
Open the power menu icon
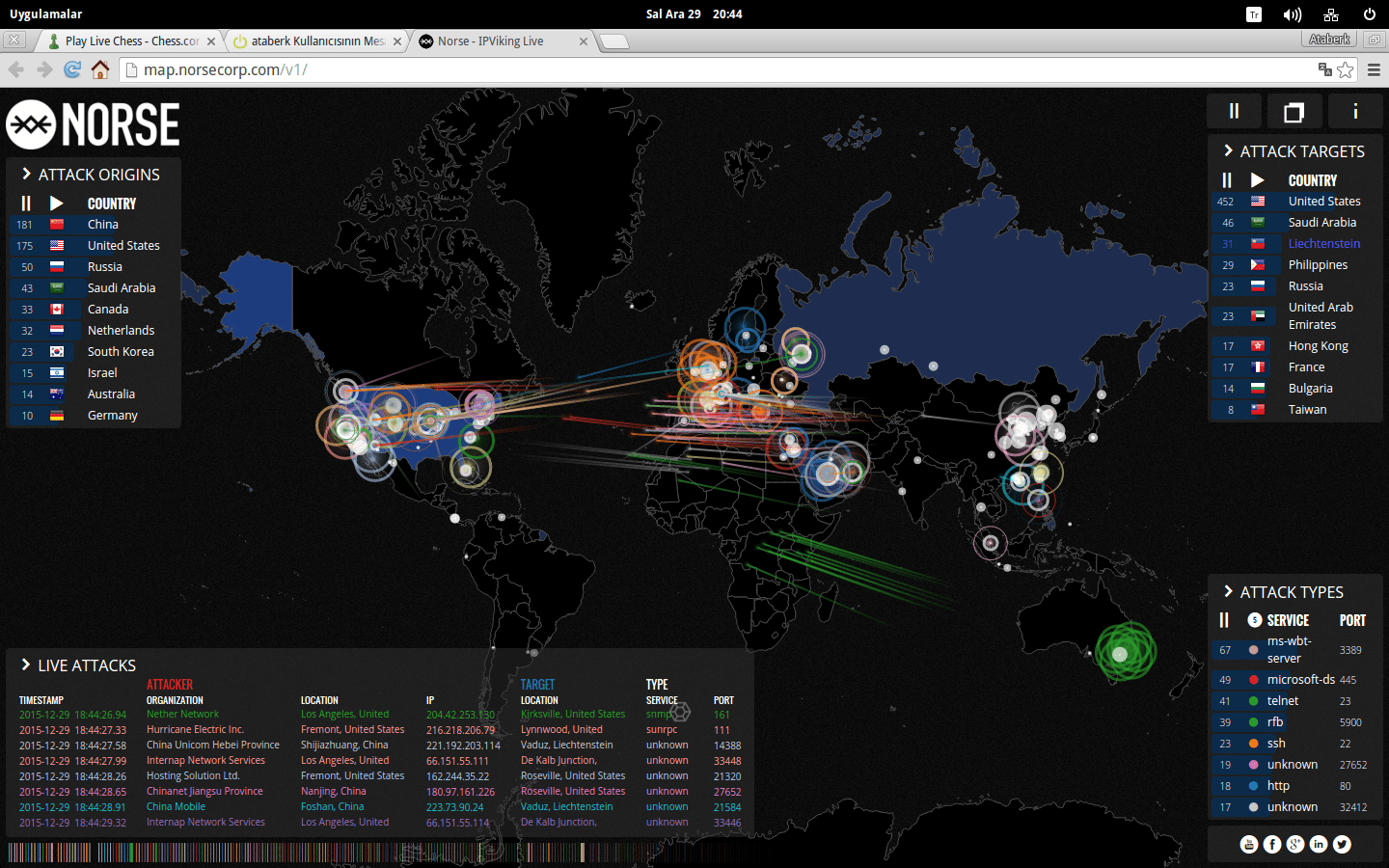1370,14
